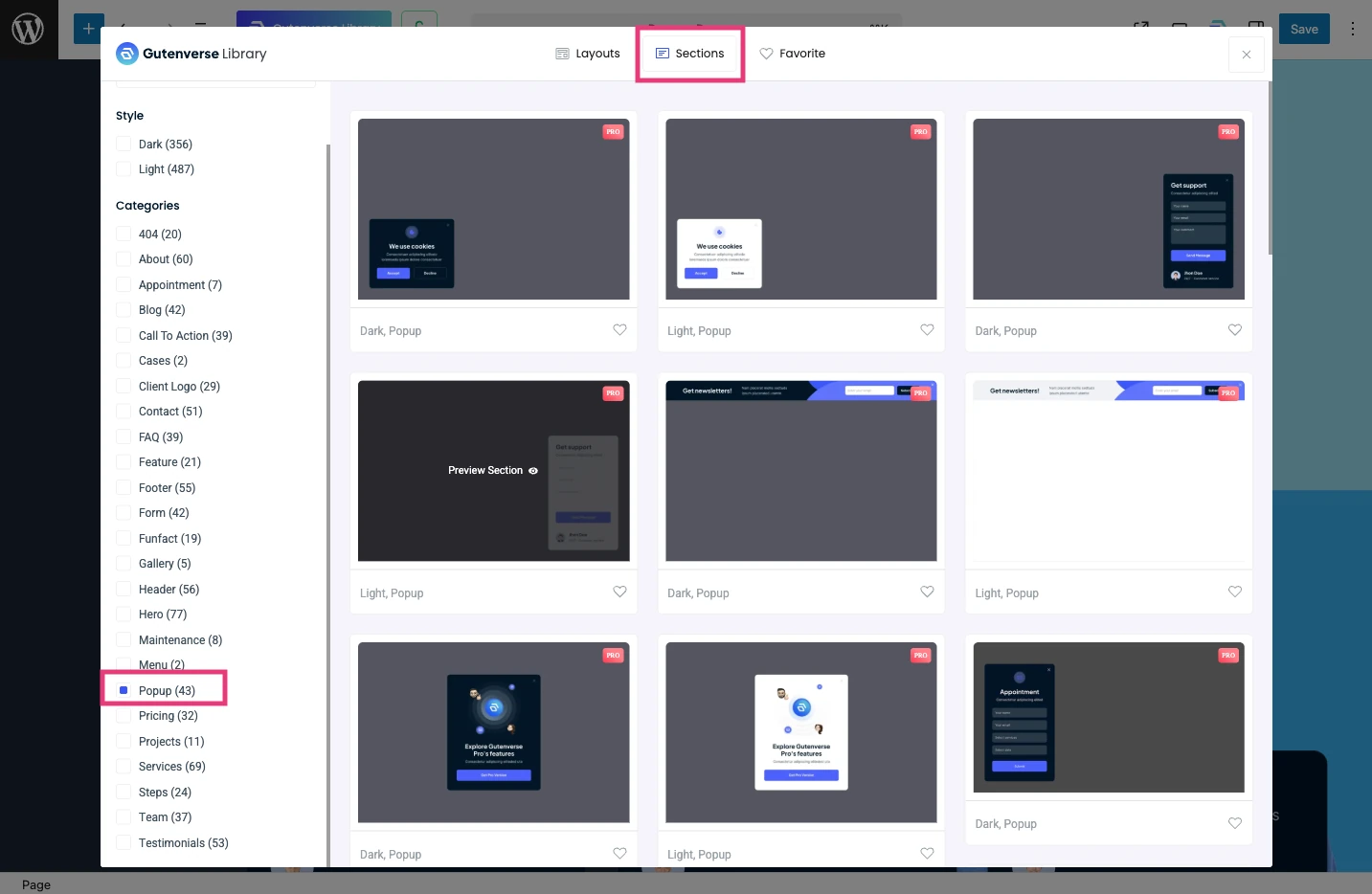This screenshot has width=1372, height=894.
Task: Enable the Light style checkbox
Action: click(x=124, y=169)
